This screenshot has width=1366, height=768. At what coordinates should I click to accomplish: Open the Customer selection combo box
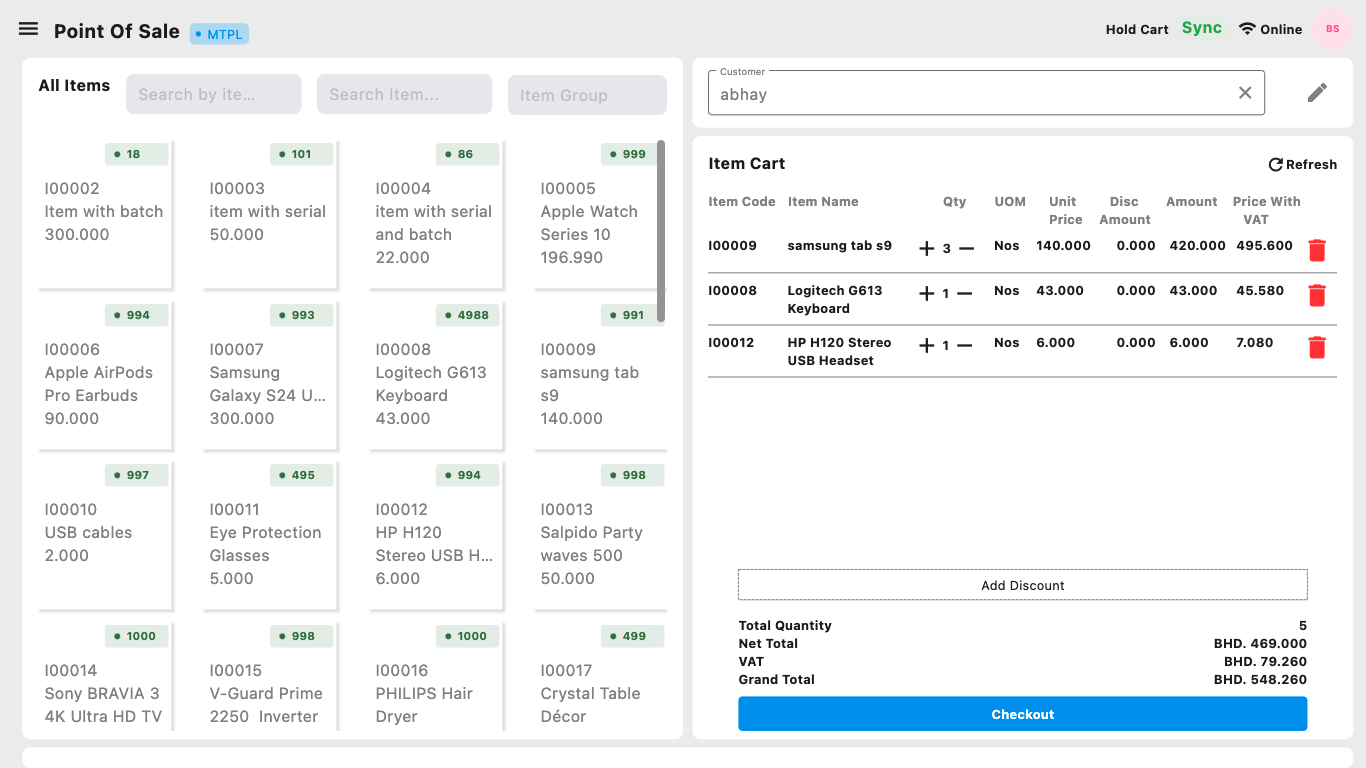(975, 94)
